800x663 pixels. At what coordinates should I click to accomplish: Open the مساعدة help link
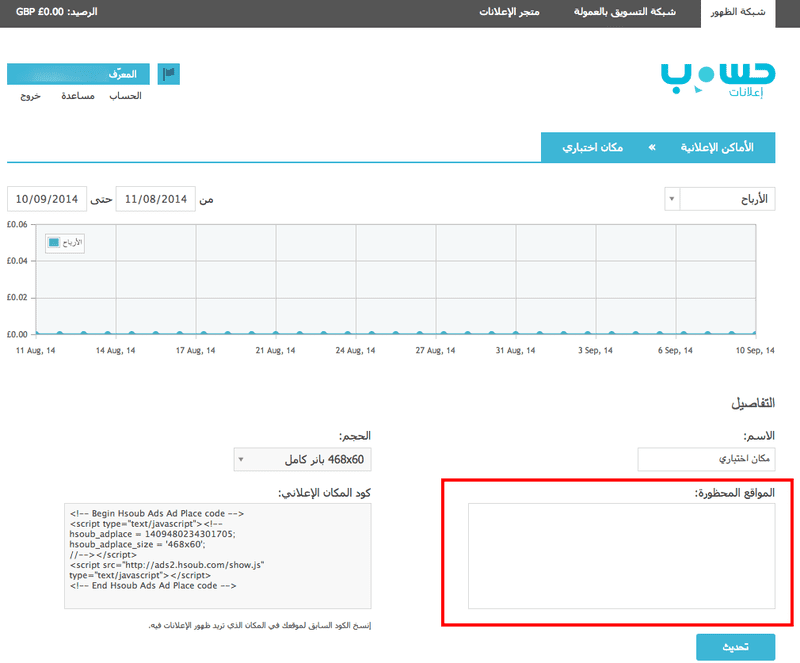coord(78,96)
